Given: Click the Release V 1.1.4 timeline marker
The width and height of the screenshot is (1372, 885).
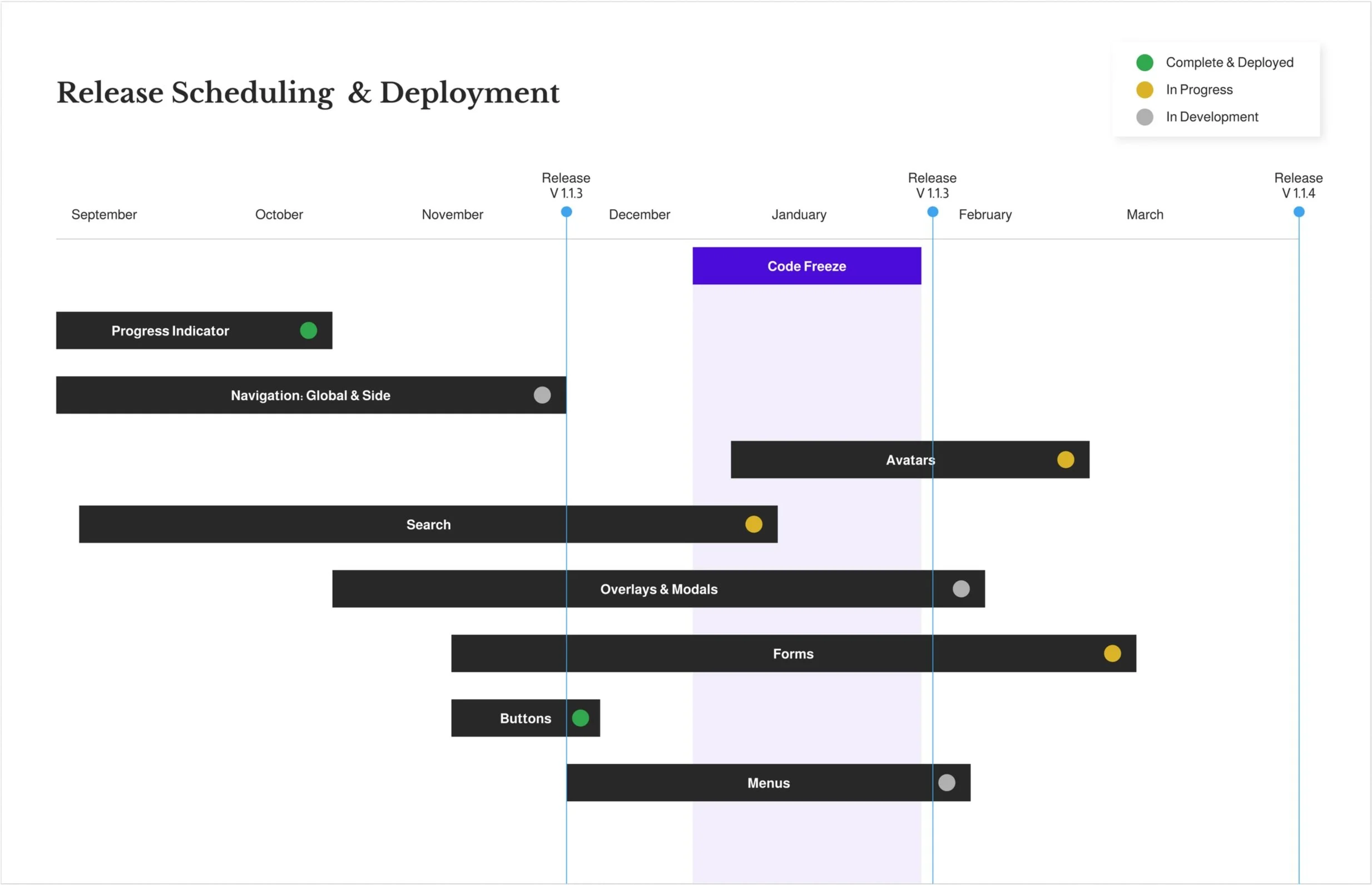Looking at the screenshot, I should coord(1299,212).
